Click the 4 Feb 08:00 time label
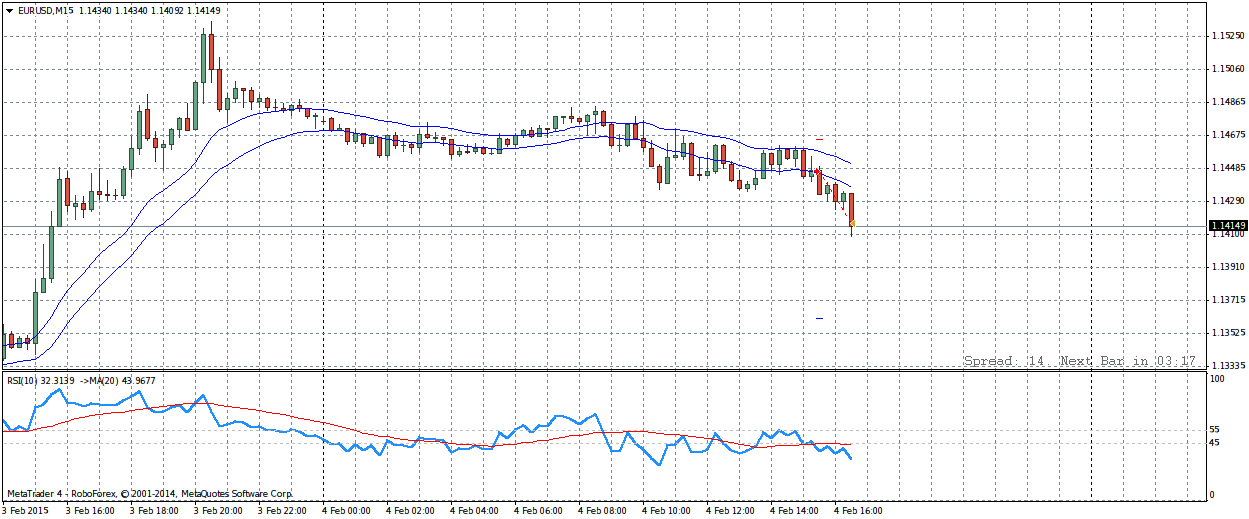The image size is (1249, 519). pyautogui.click(x=602, y=511)
